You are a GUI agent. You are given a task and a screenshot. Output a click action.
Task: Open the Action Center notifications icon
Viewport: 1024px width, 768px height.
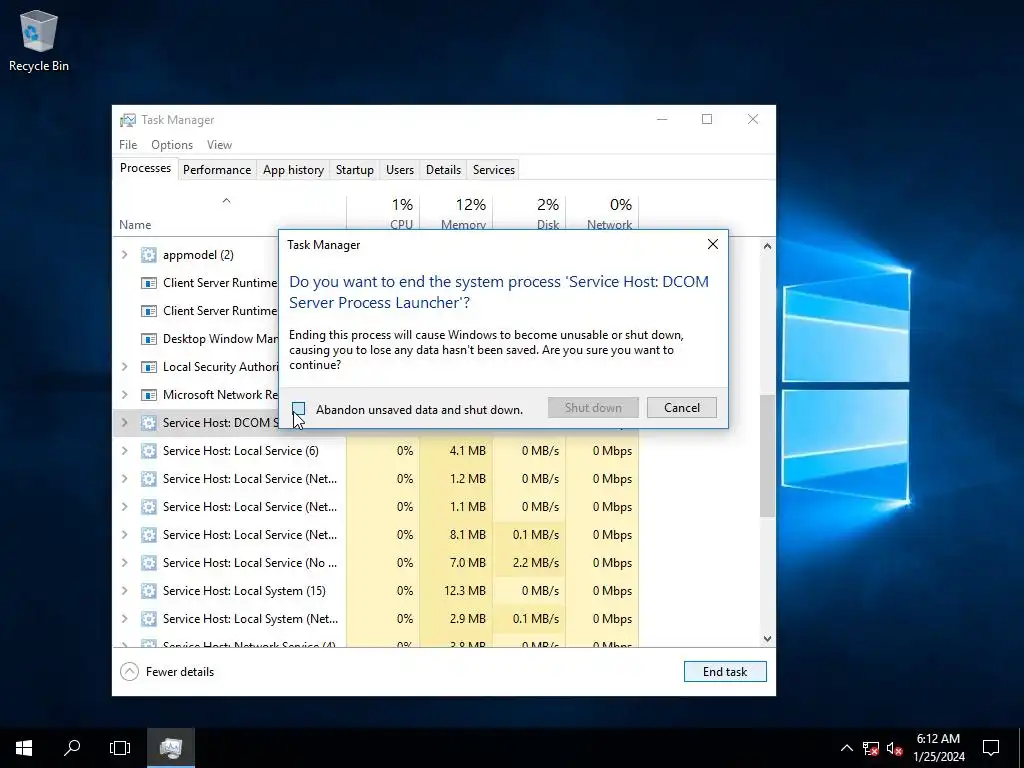pyautogui.click(x=991, y=748)
